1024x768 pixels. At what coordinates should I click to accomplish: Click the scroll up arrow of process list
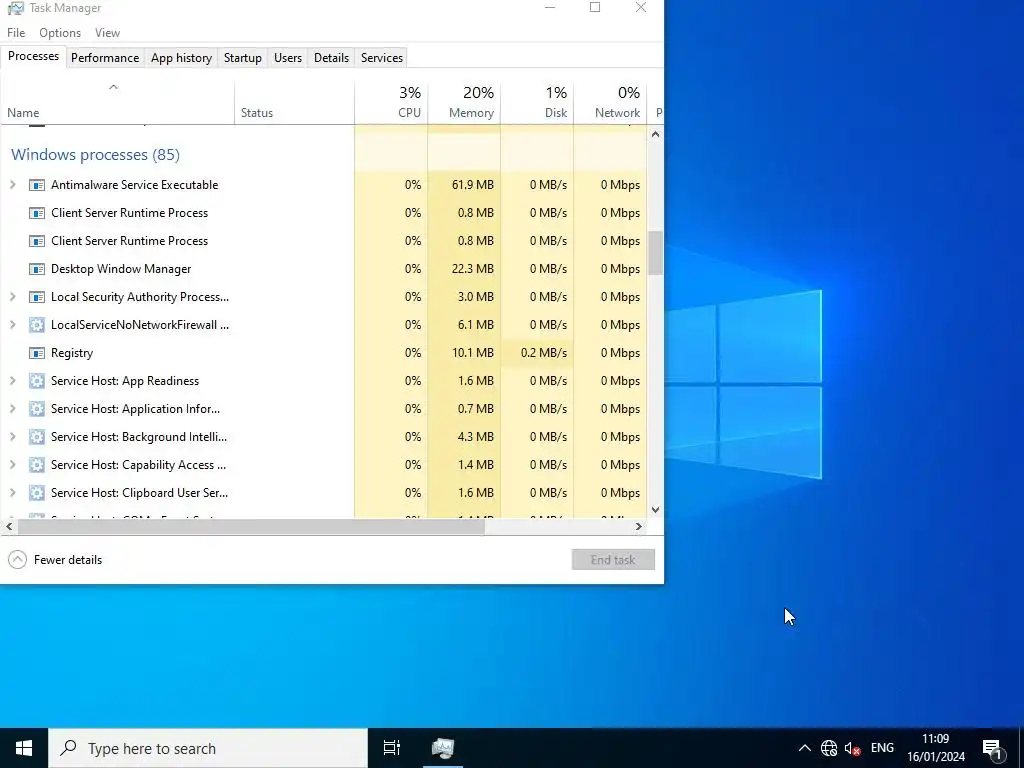coord(655,135)
